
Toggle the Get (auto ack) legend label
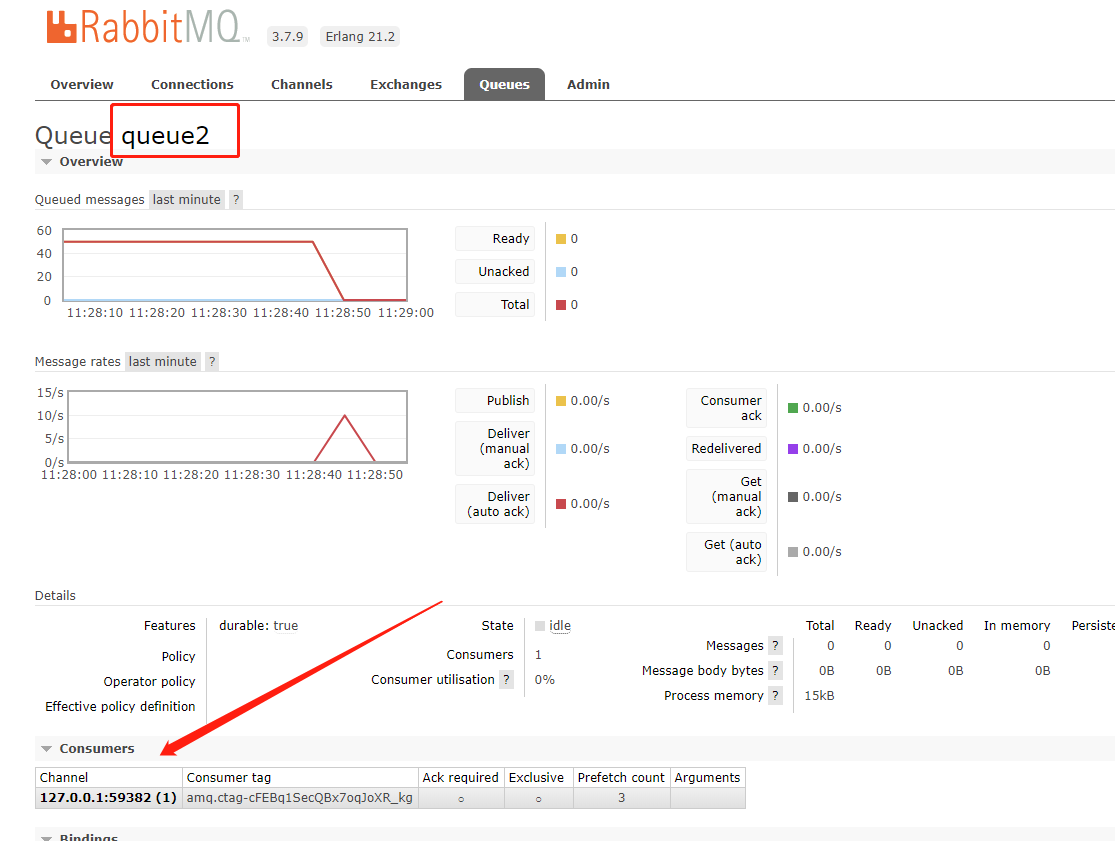tap(726, 552)
